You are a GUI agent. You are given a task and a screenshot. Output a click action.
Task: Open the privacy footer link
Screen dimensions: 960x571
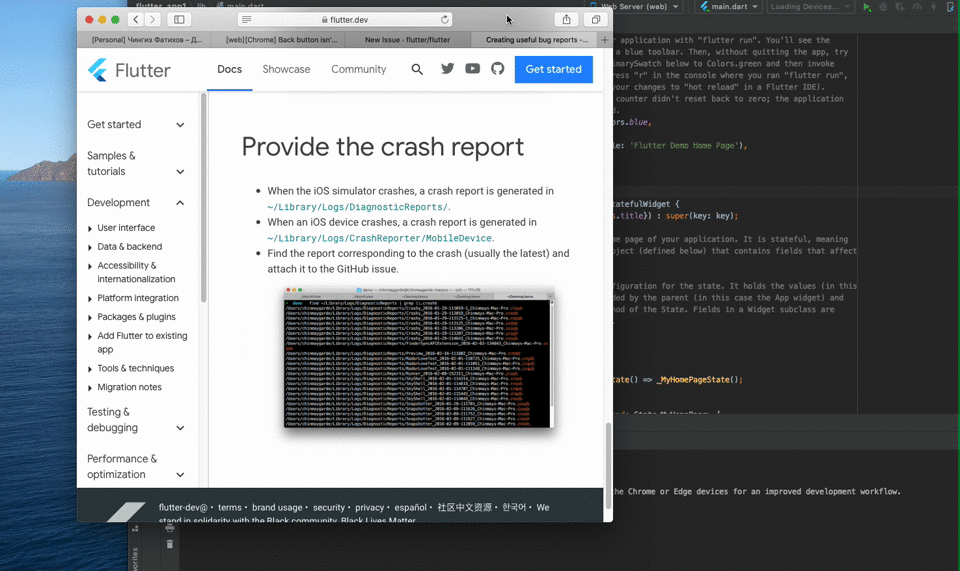(x=369, y=507)
